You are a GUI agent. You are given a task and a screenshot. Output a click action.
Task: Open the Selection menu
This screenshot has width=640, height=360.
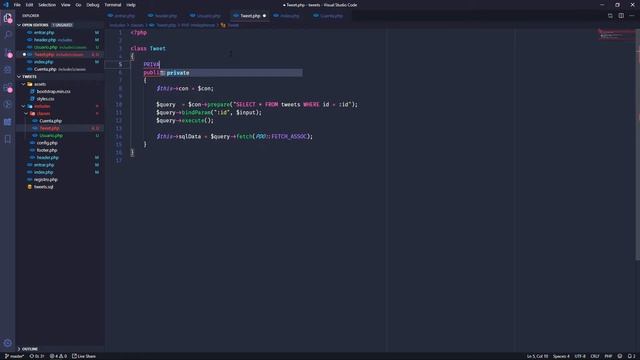[x=47, y=5]
